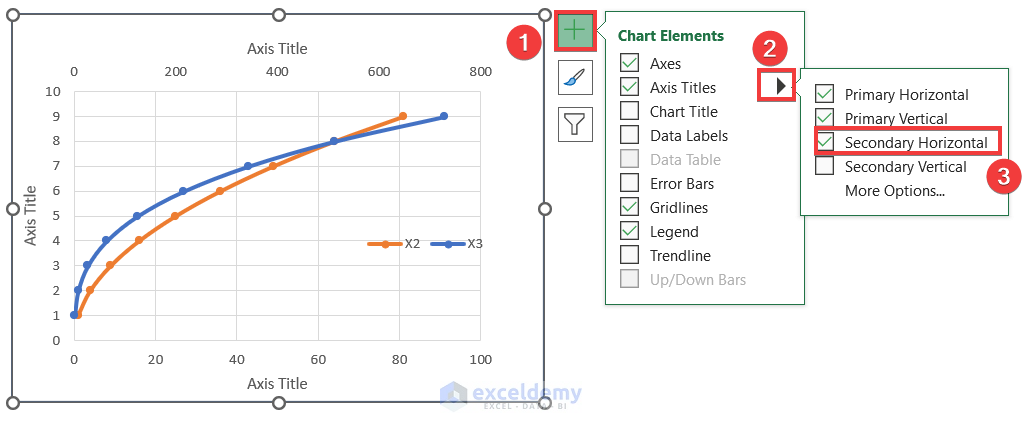
Task: Open the Chart Styles paintbrush button
Action: pyautogui.click(x=575, y=78)
